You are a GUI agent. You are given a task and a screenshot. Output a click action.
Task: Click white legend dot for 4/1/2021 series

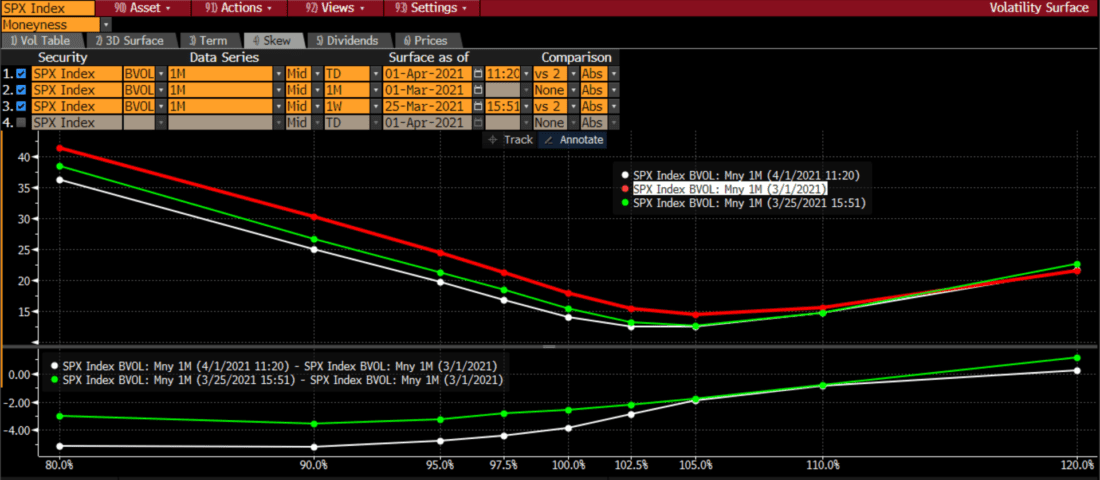626,176
